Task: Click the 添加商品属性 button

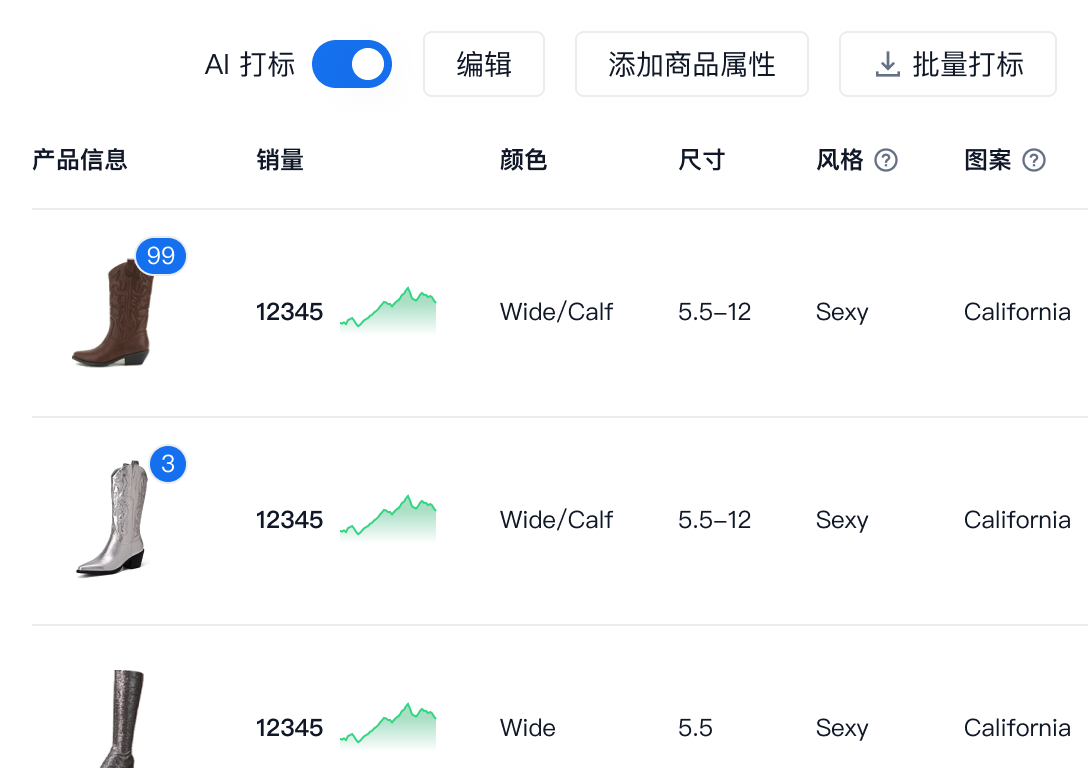Action: click(691, 64)
